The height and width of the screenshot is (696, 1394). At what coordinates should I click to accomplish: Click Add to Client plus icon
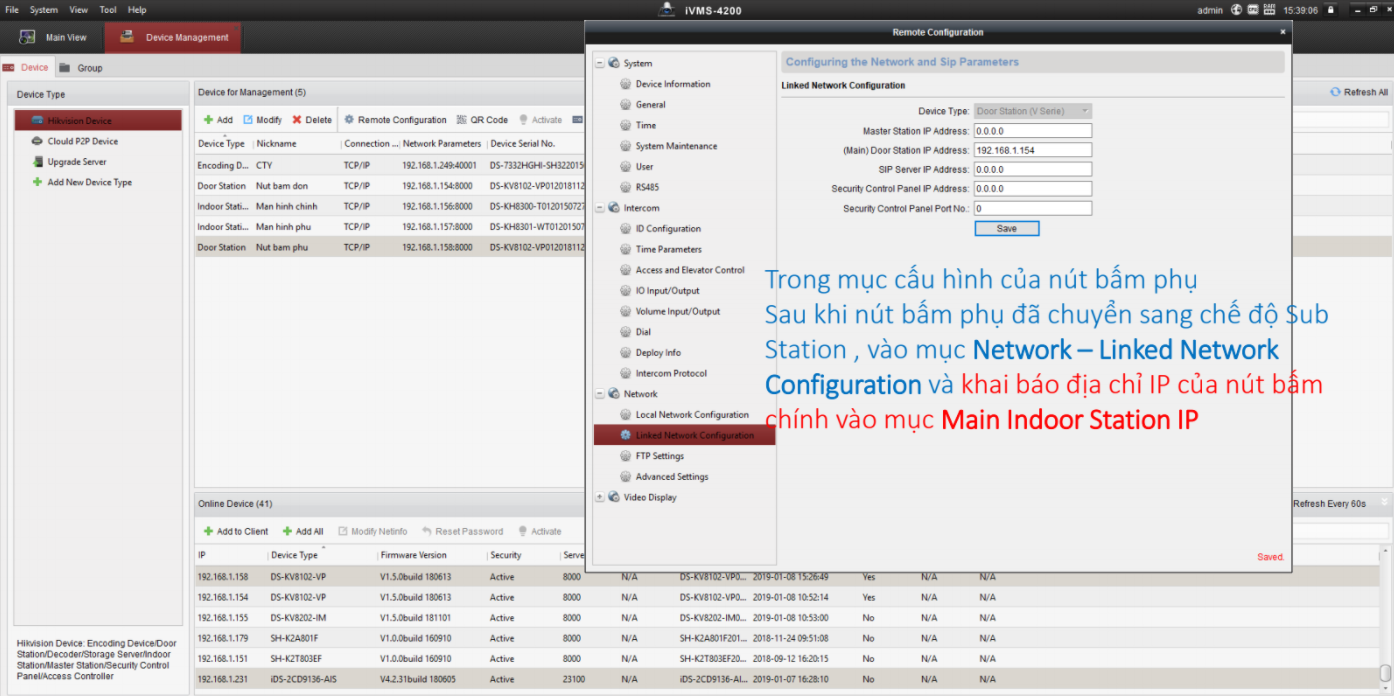click(208, 532)
